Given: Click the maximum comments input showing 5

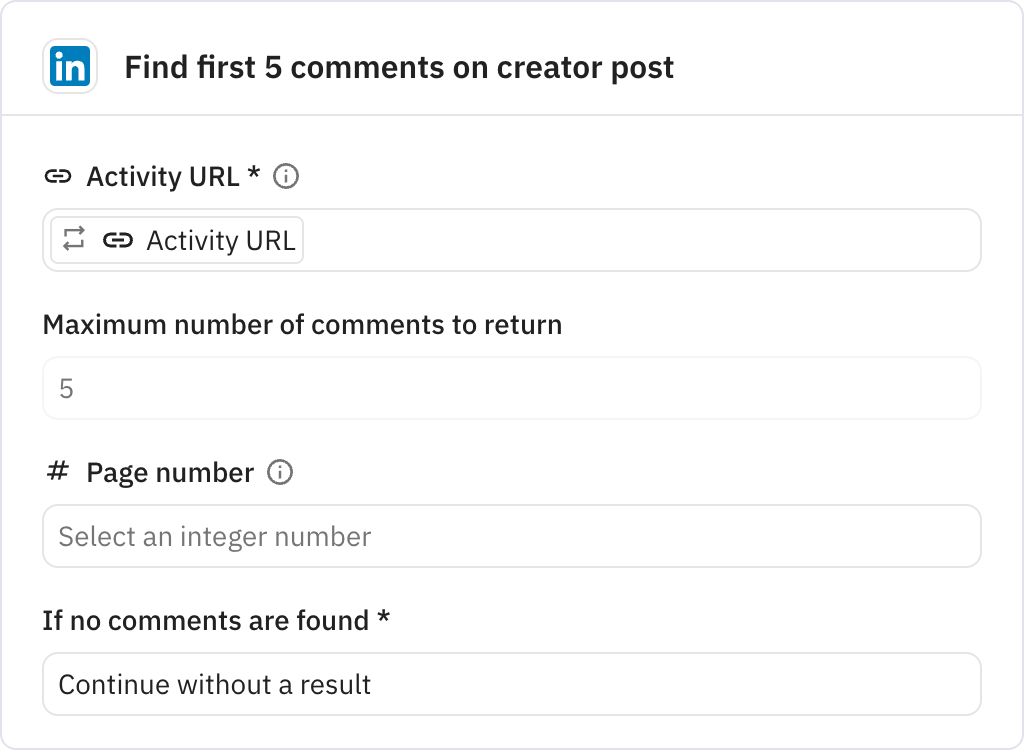Looking at the screenshot, I should (x=512, y=388).
